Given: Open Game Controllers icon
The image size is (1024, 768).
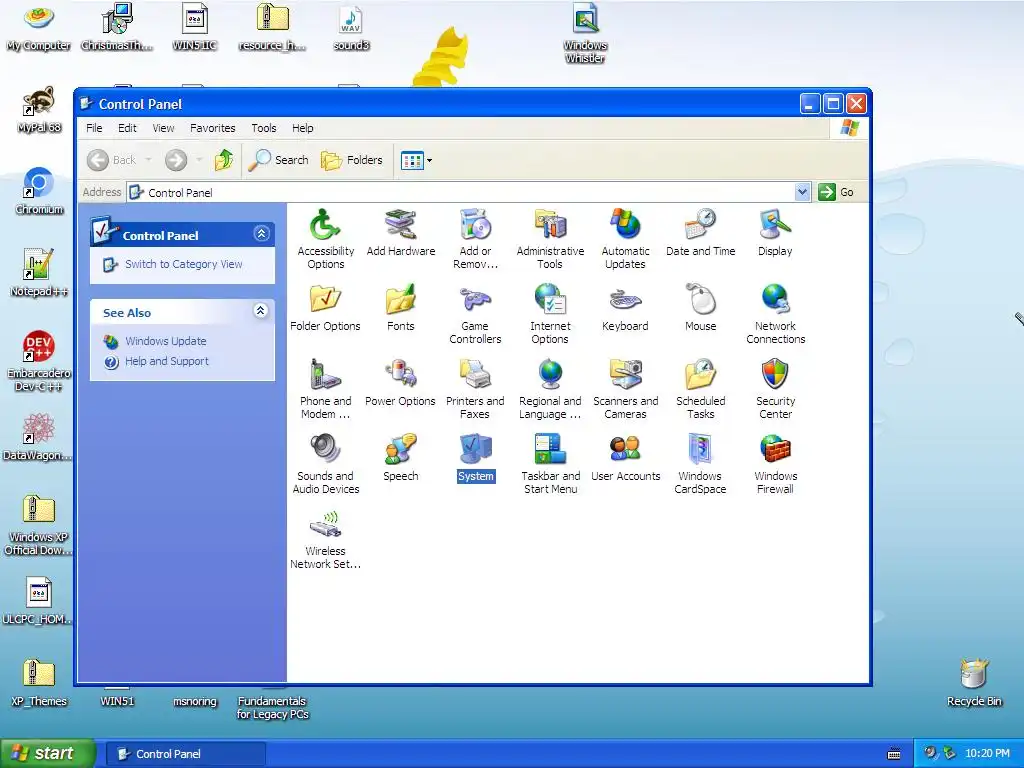Looking at the screenshot, I should point(475,300).
